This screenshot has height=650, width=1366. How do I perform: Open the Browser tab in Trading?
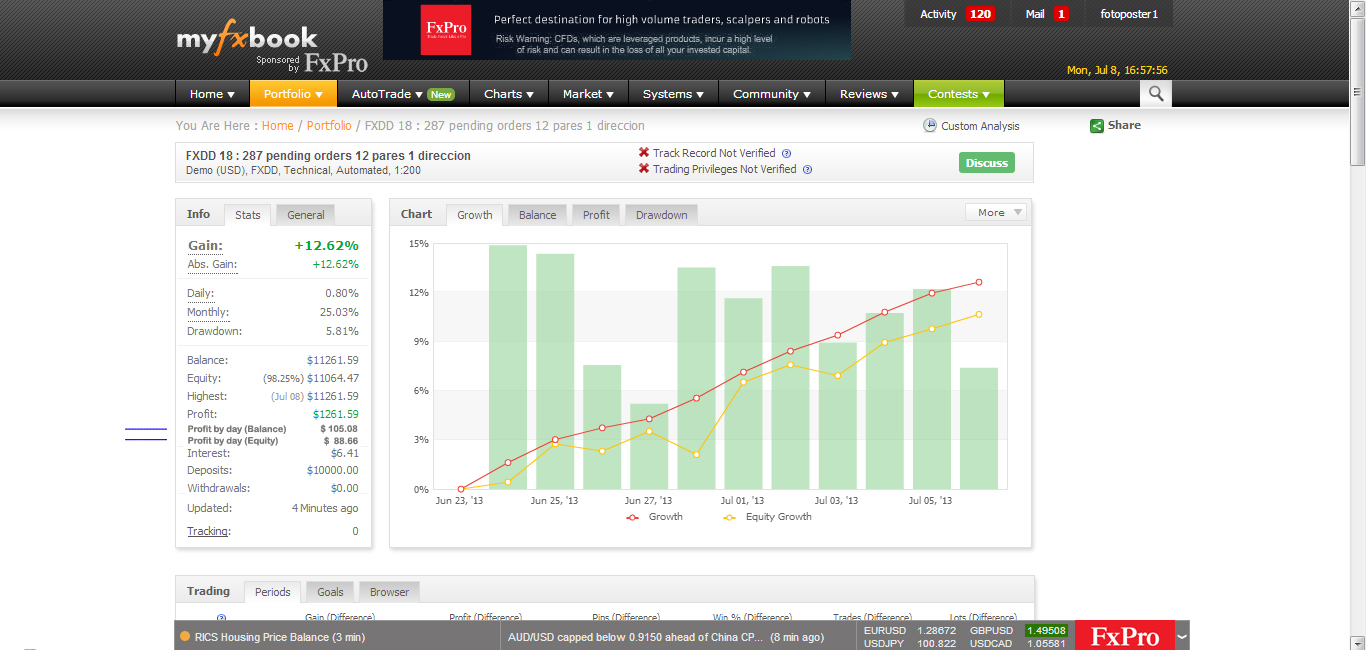coord(390,592)
